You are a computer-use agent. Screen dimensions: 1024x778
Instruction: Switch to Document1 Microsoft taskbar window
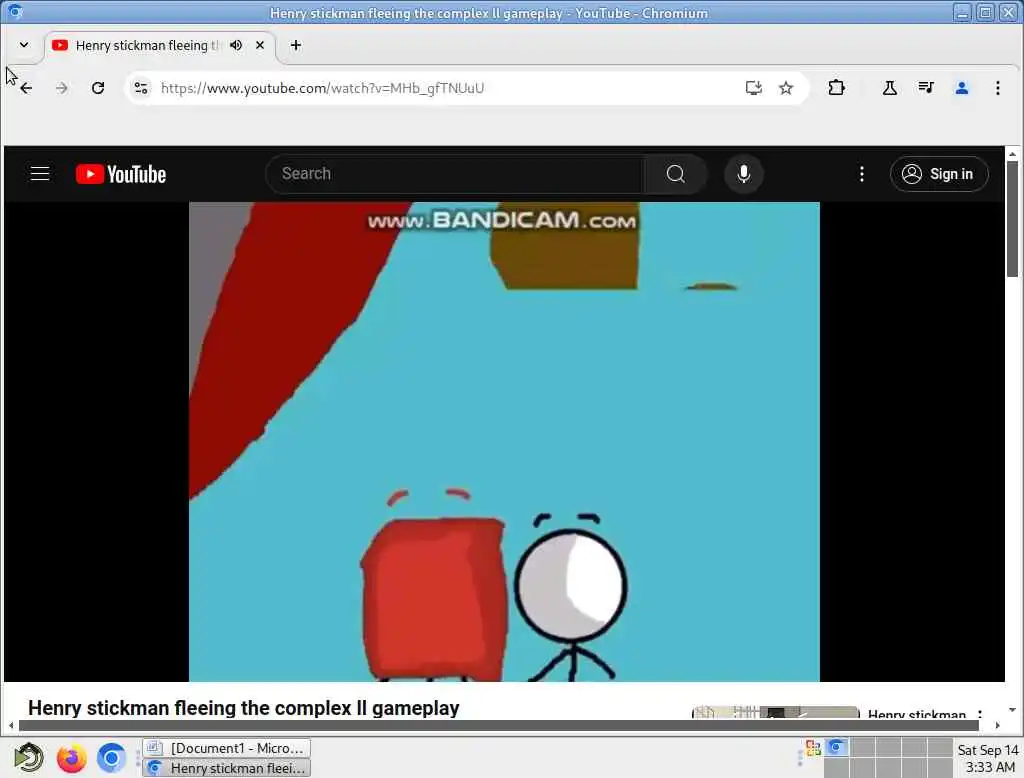pos(227,748)
